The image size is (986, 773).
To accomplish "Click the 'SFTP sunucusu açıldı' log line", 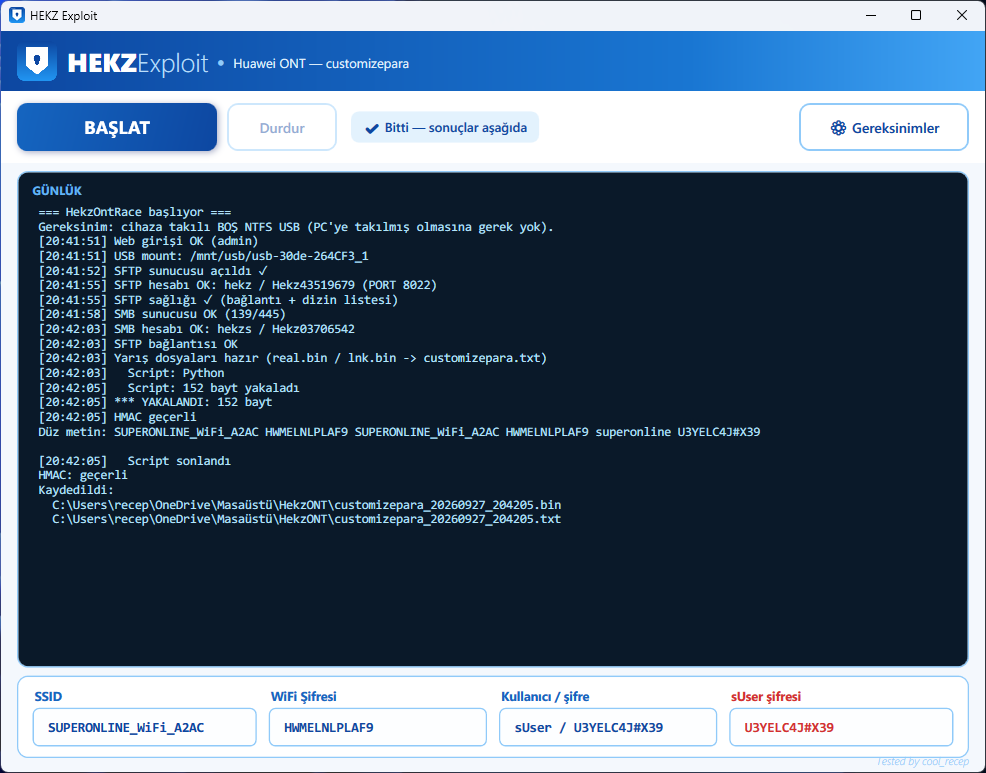I will [x=153, y=271].
